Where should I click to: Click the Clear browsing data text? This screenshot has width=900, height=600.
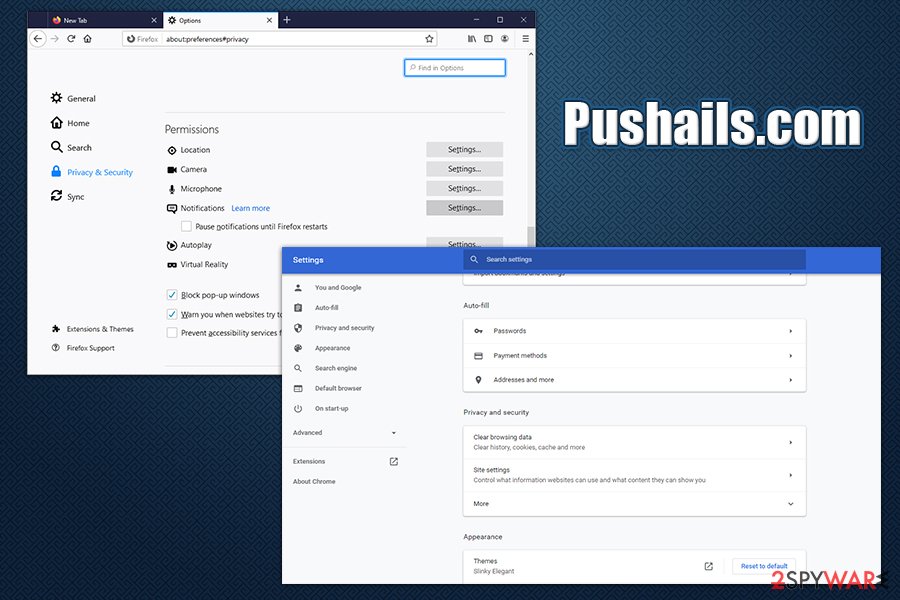pyautogui.click(x=502, y=437)
